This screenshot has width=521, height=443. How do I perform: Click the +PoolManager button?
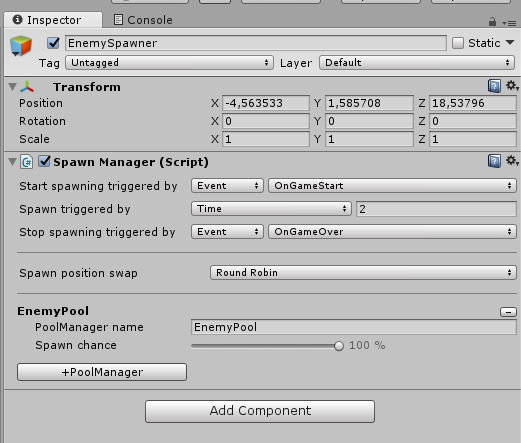tap(102, 372)
